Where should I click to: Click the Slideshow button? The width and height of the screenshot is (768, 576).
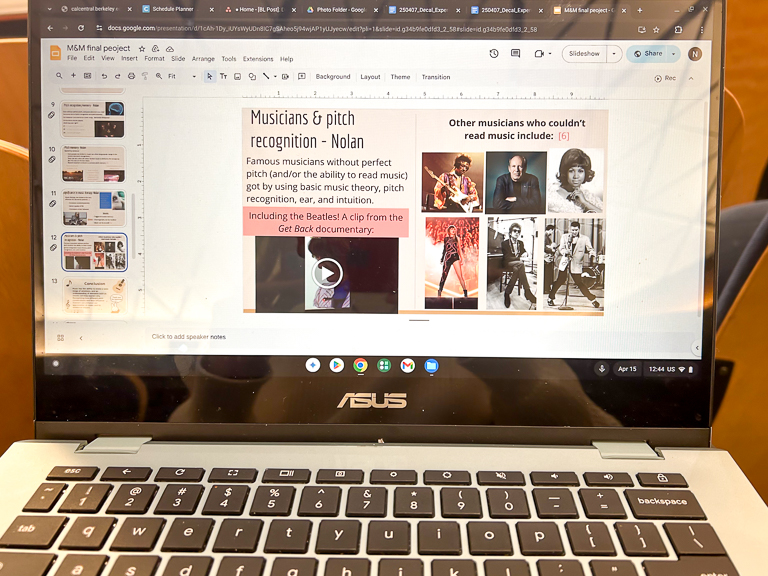click(584, 54)
